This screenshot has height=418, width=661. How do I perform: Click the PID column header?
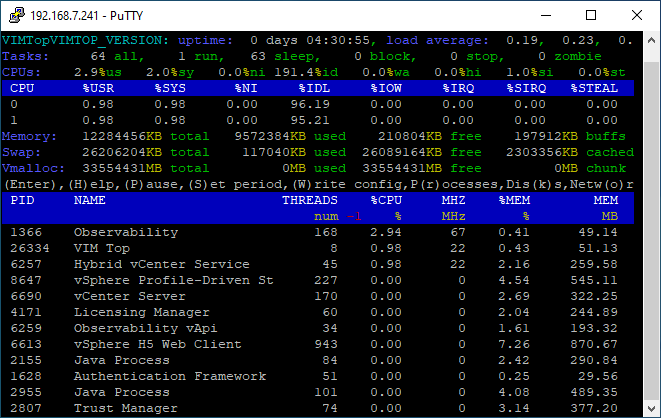[x=22, y=200]
